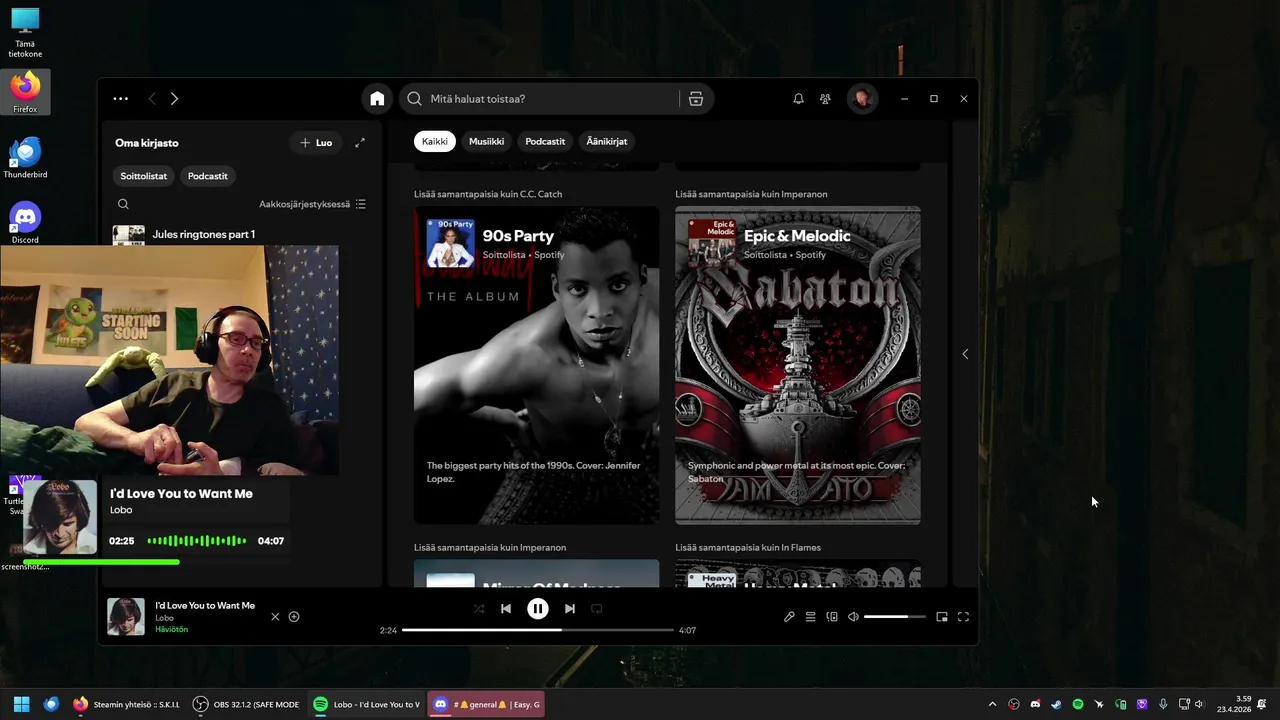Show lyrics with microphone icon

click(x=789, y=617)
